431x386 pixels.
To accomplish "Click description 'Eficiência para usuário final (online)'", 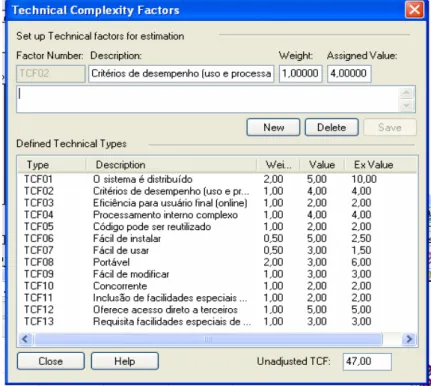I will point(170,203).
